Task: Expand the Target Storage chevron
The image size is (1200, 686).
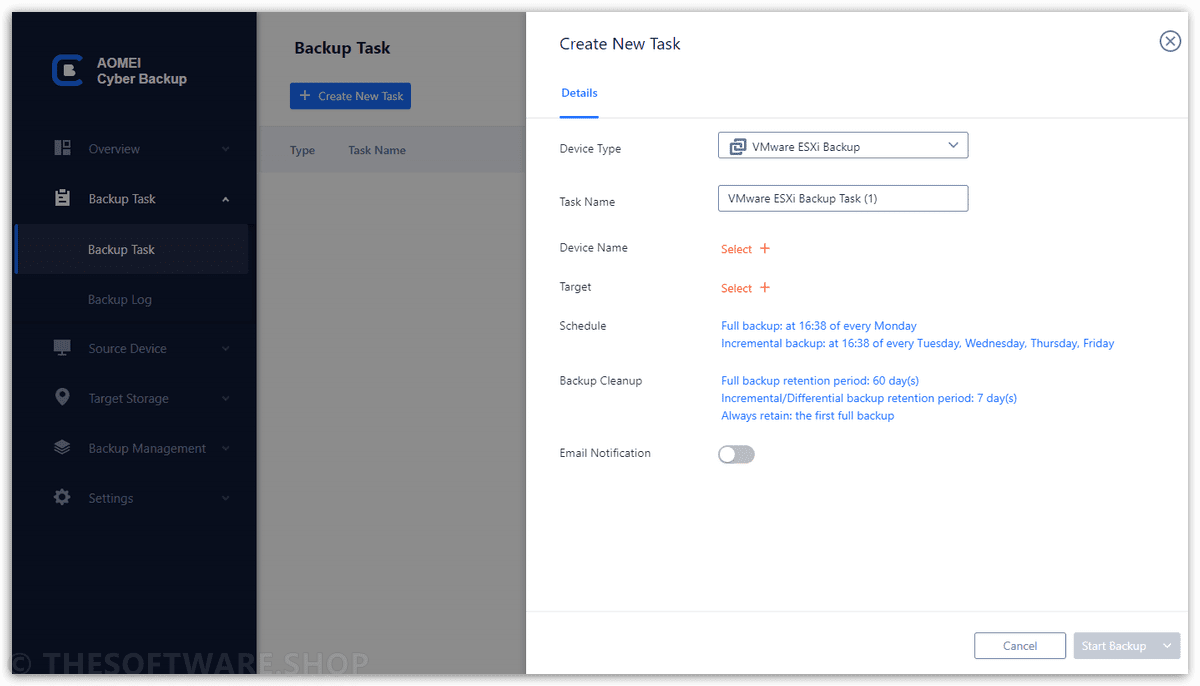Action: coord(225,399)
